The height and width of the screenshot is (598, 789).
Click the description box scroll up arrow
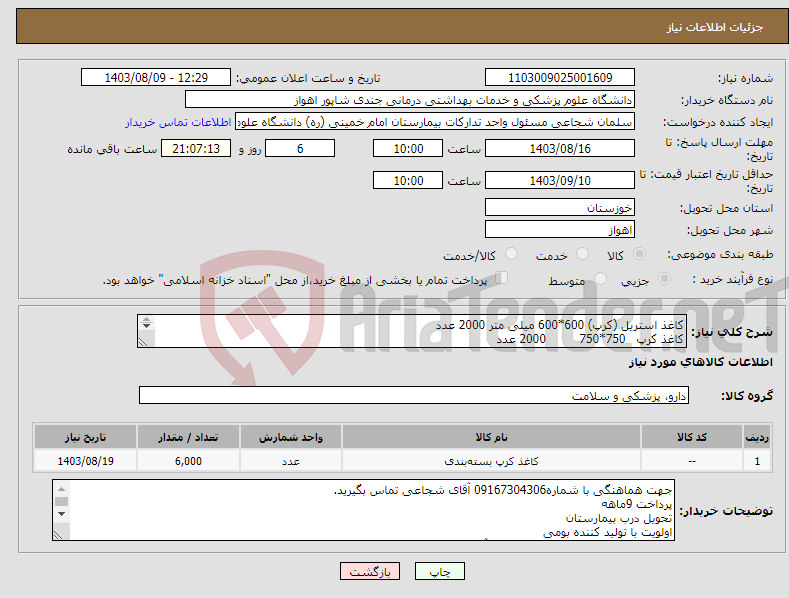click(146, 319)
